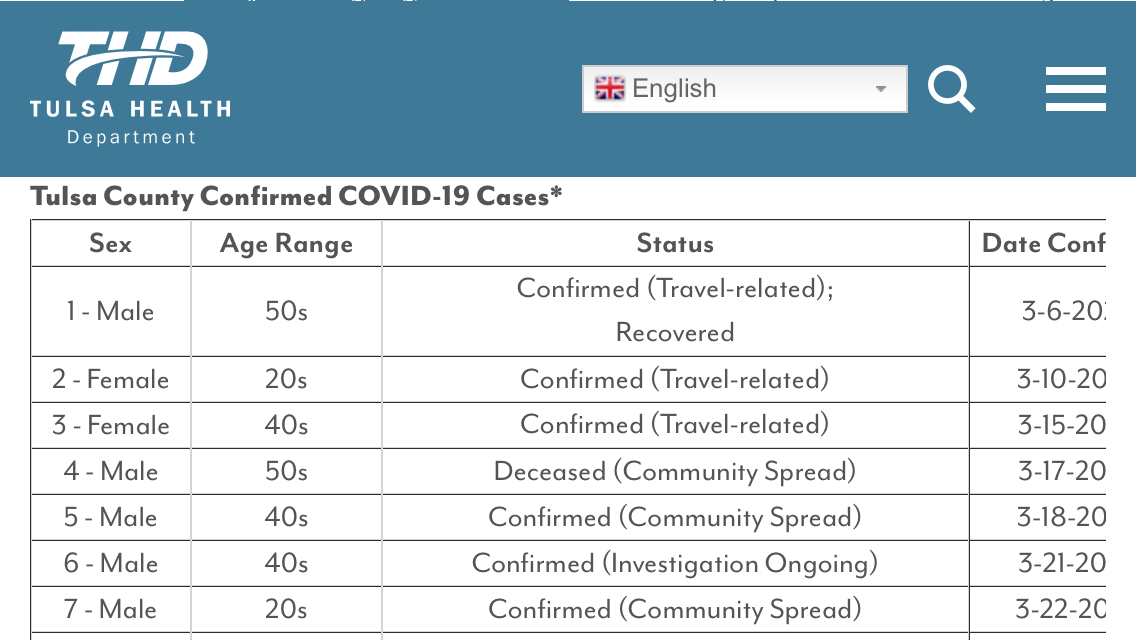Click the Confirmed (Investigation Ongoing) status cell

point(675,564)
